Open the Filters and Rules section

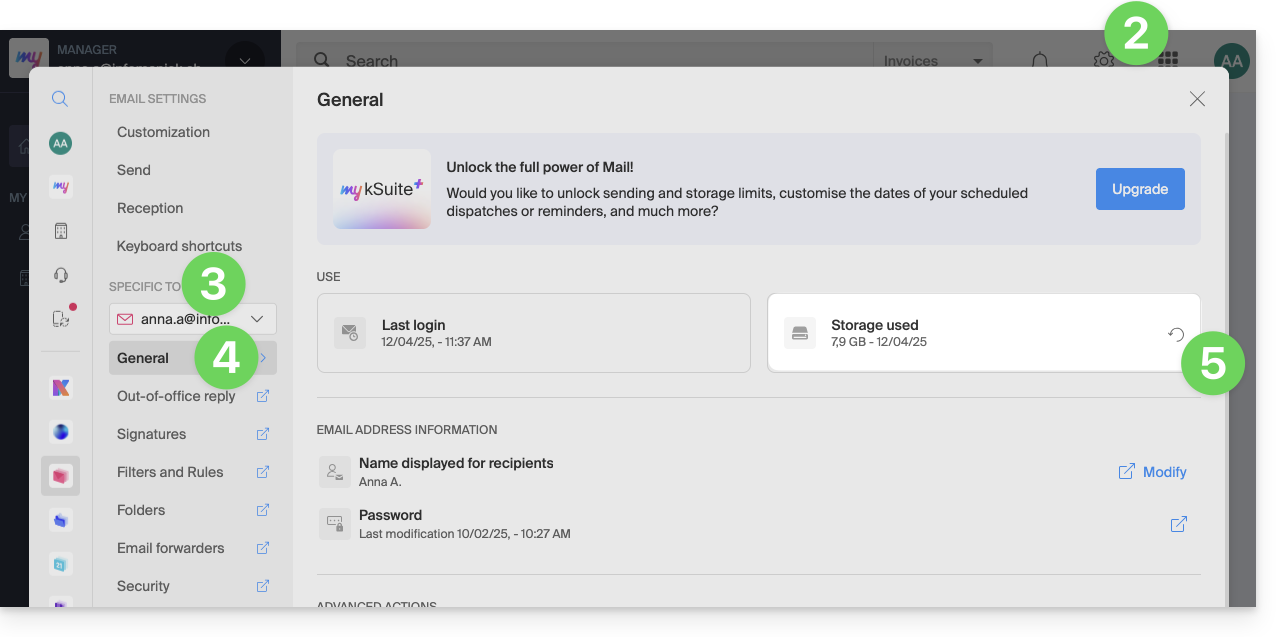pos(170,472)
